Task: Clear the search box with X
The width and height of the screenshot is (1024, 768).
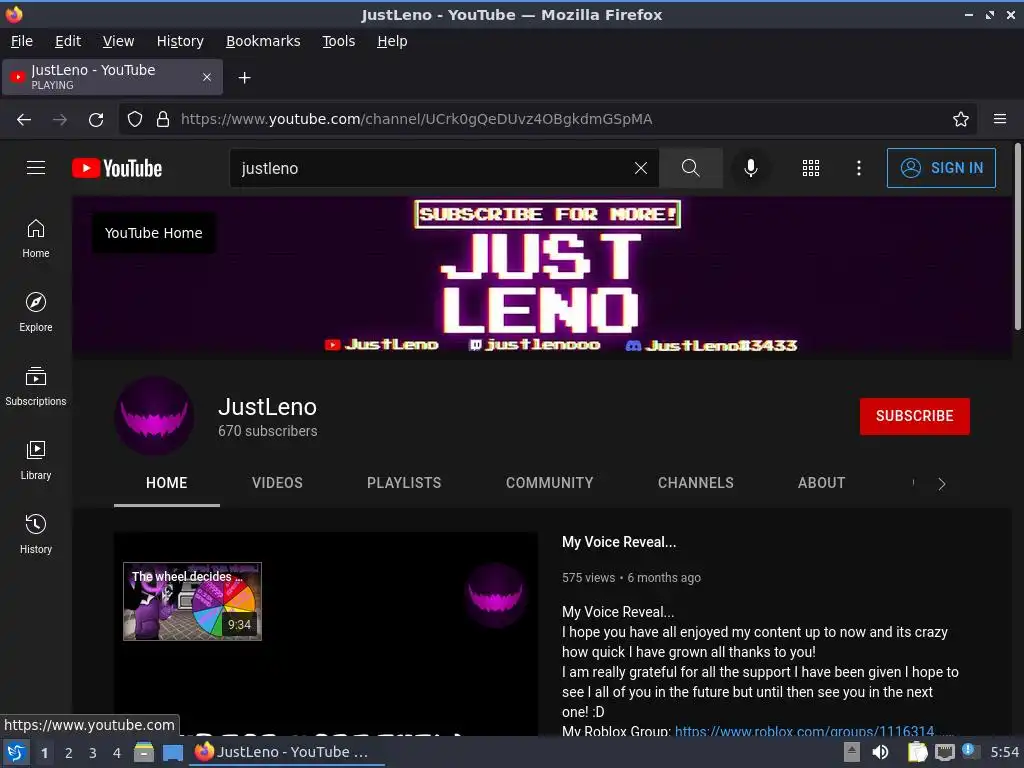Action: coord(641,168)
